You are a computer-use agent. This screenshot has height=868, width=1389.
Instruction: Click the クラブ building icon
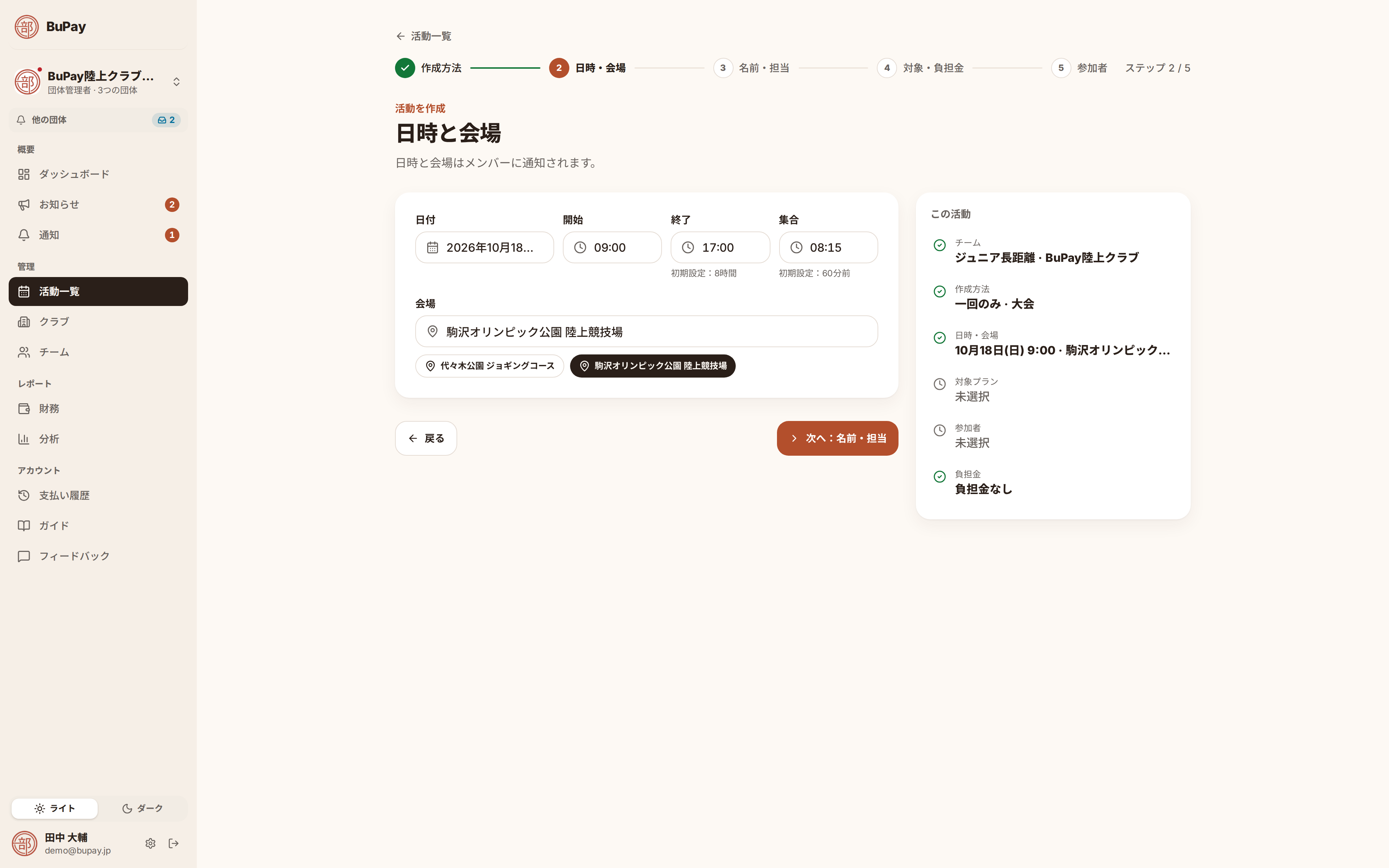[24, 322]
